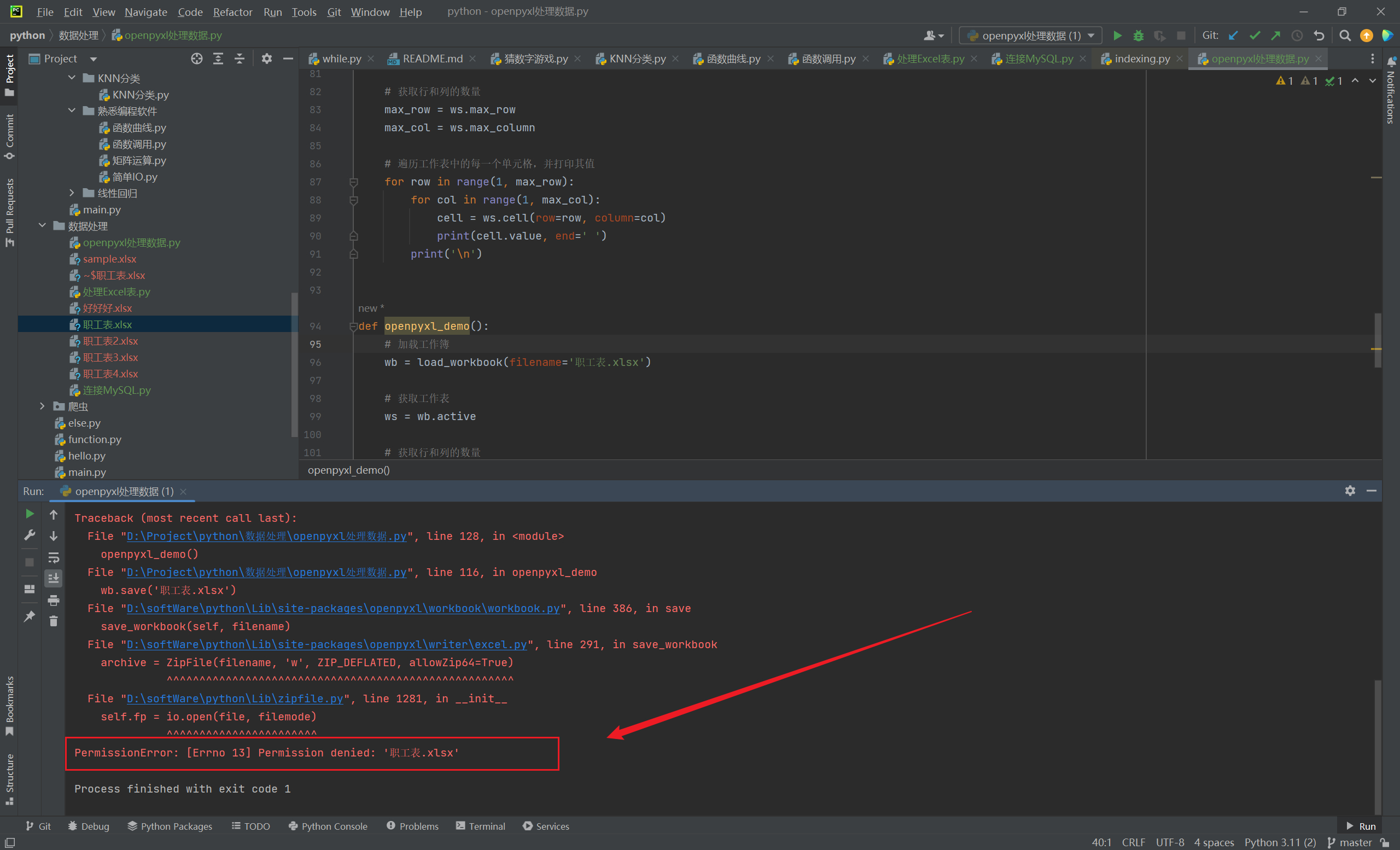This screenshot has height=850, width=1400.
Task: Open run configuration dropdown openpyxl处理数据 (1)
Action: point(1030,35)
